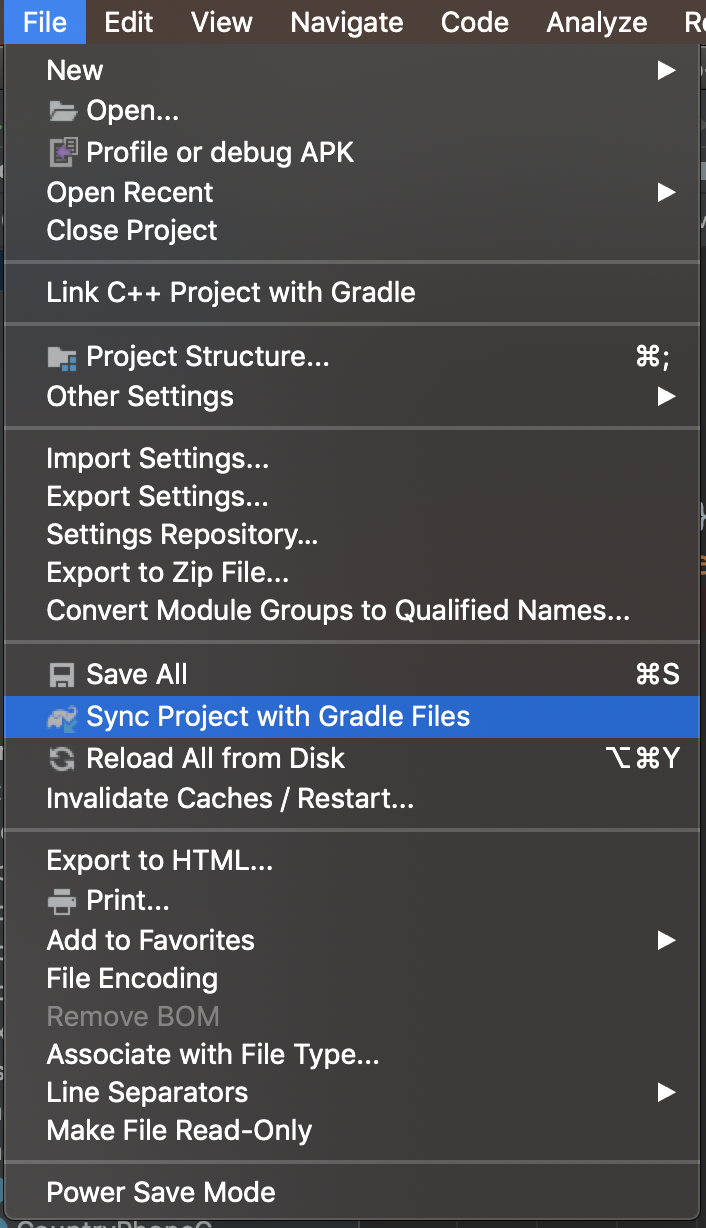Select Power Save Mode to enable it
The image size is (706, 1228).
tap(160, 1192)
